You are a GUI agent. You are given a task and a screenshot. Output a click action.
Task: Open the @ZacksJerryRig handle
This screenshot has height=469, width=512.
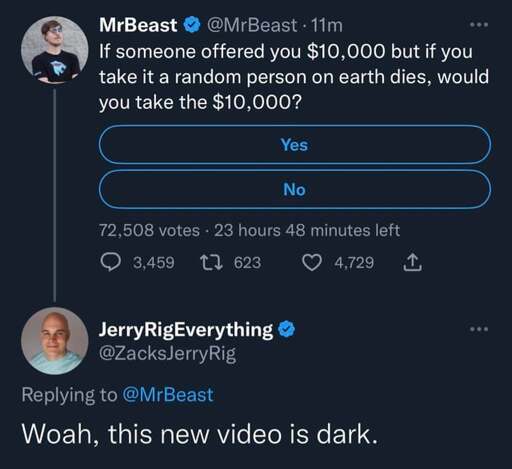point(168,354)
